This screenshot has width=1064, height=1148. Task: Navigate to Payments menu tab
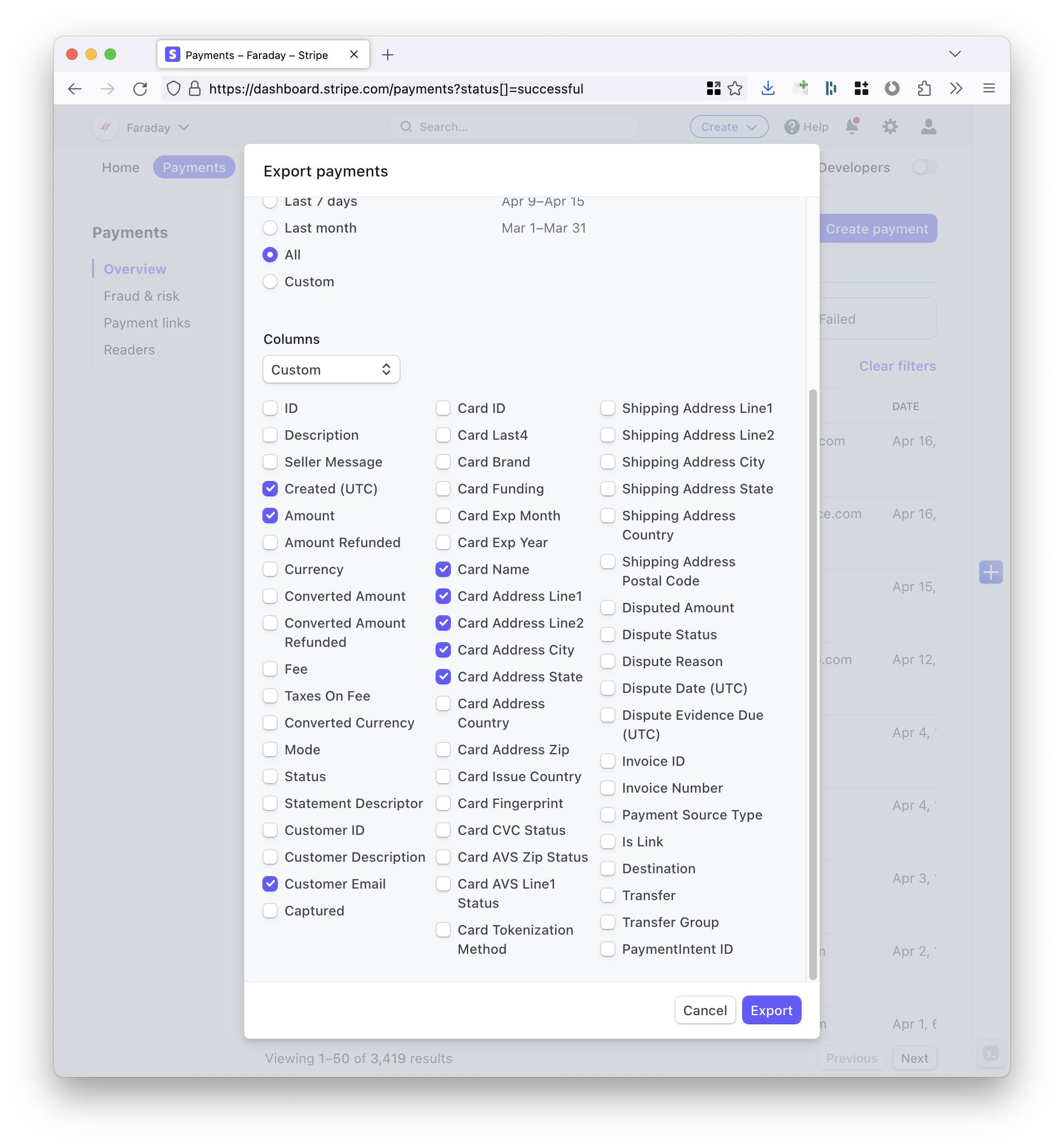click(193, 167)
